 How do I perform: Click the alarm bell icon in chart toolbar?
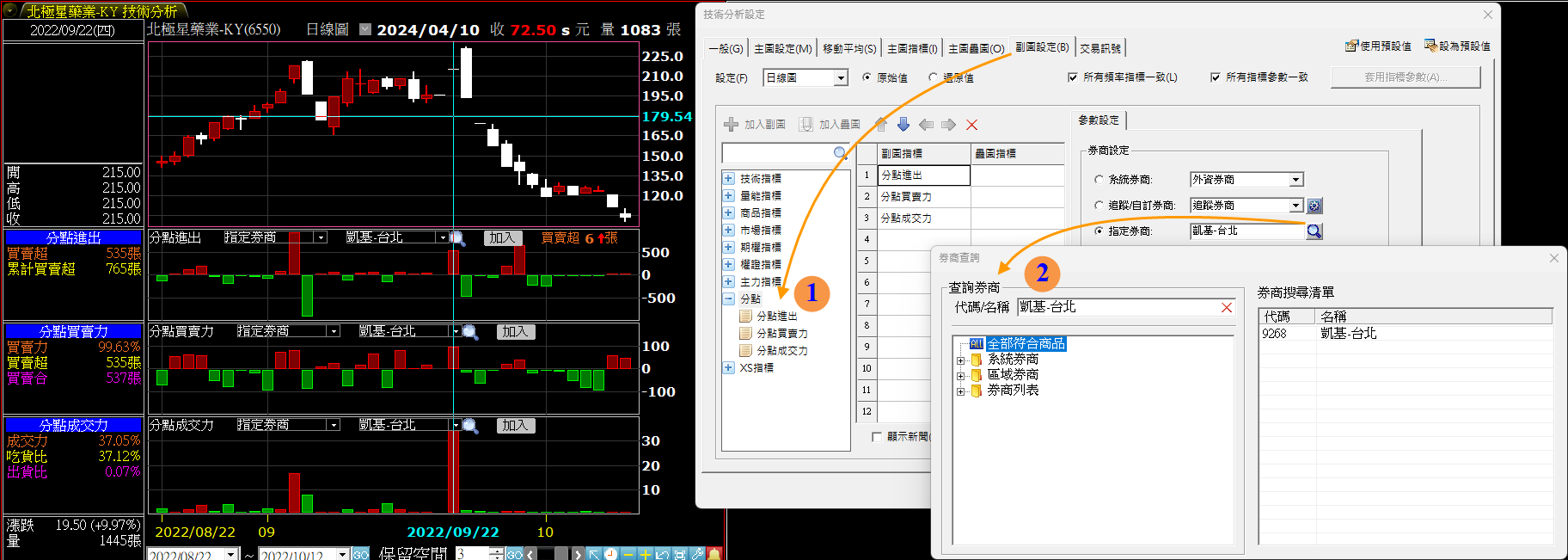coord(714,554)
